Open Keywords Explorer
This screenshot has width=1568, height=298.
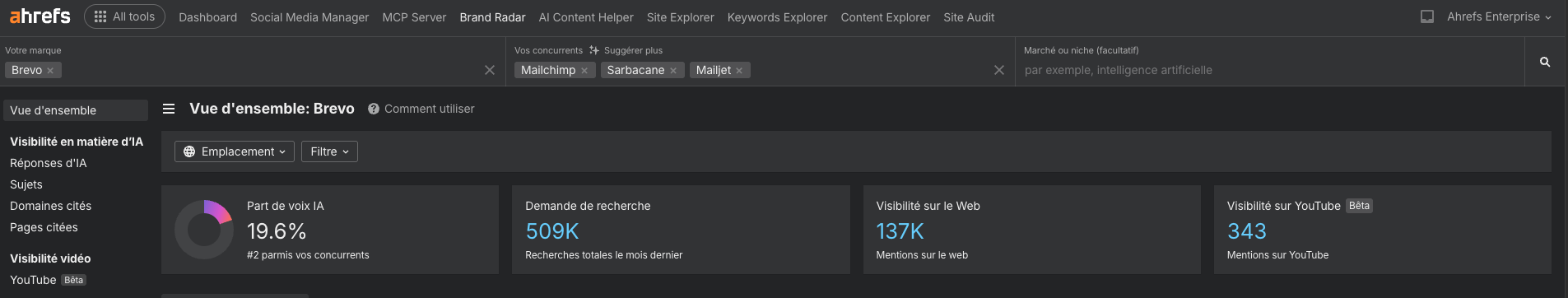point(777,17)
